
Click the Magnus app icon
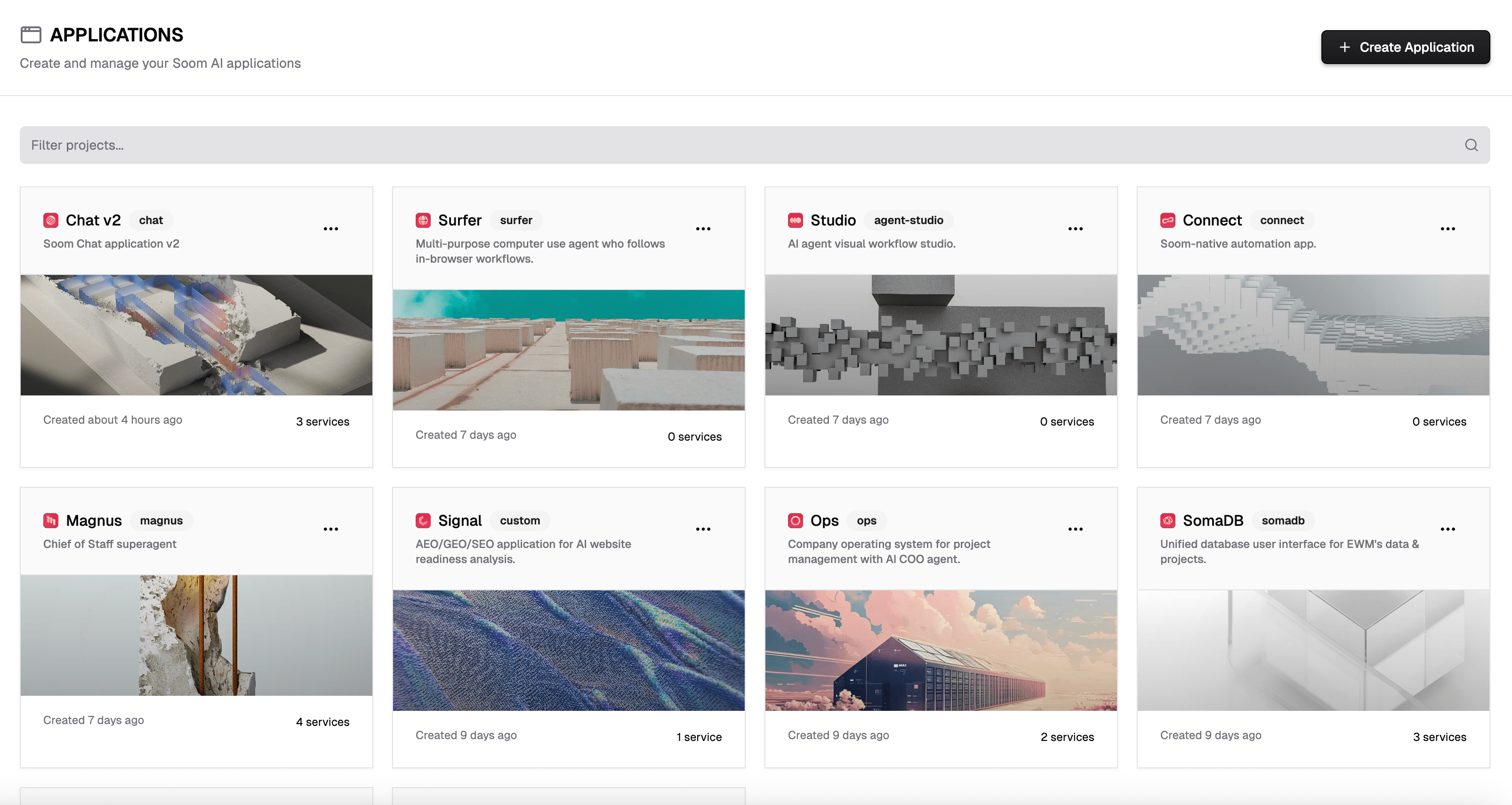click(x=51, y=520)
